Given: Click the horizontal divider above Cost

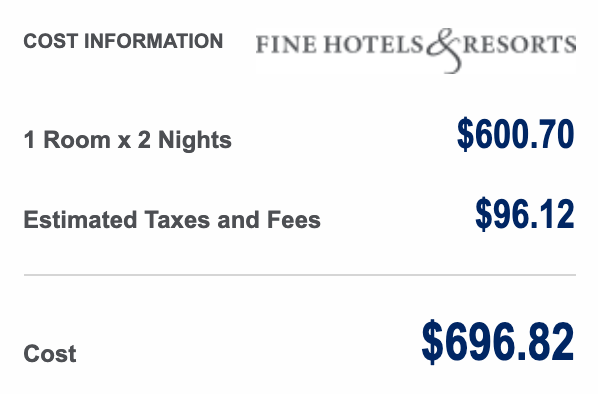Looking at the screenshot, I should coord(300,275).
